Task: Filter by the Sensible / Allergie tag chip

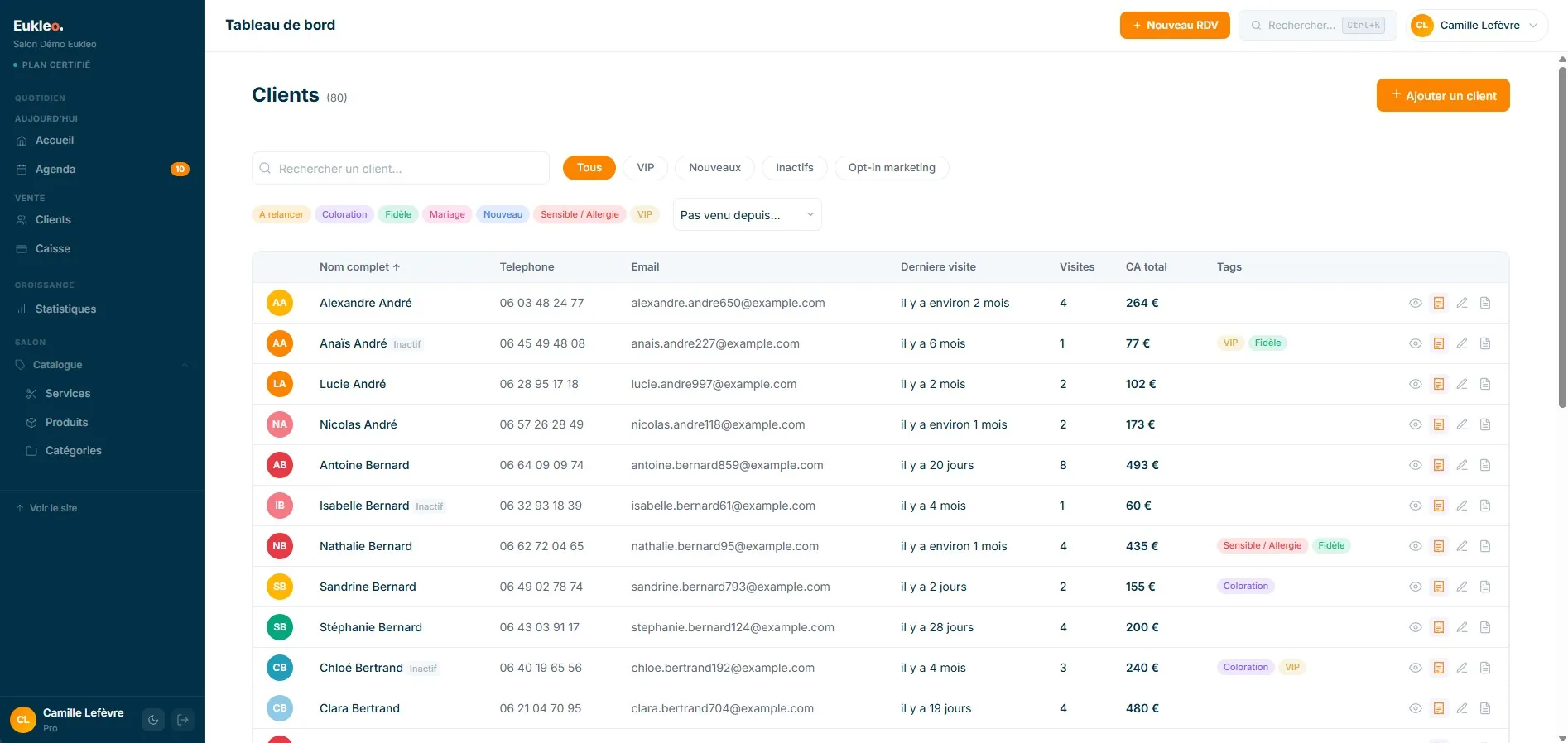Action: 580,215
